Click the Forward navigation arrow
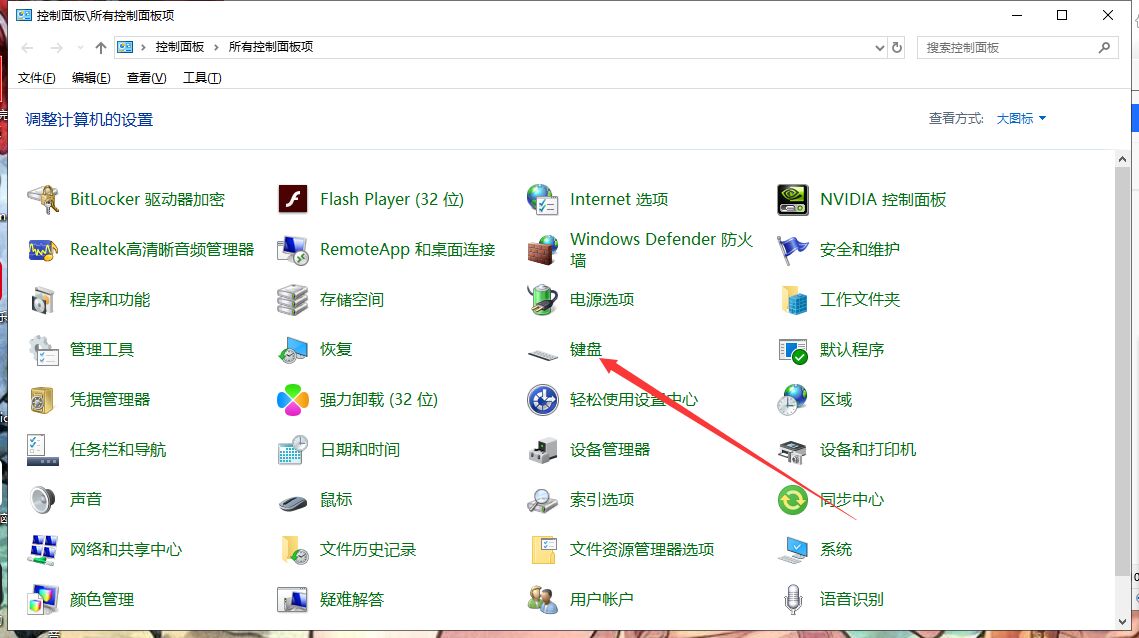This screenshot has height=638, width=1139. (57, 48)
